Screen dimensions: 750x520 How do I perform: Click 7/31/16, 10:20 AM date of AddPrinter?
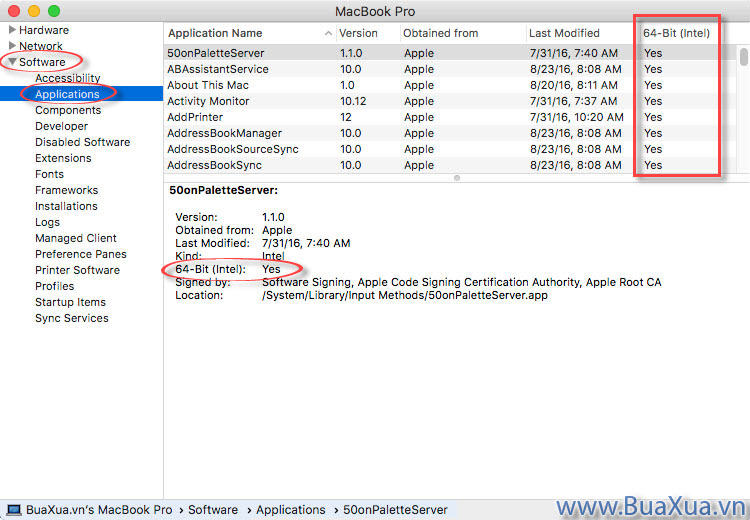coord(576,117)
